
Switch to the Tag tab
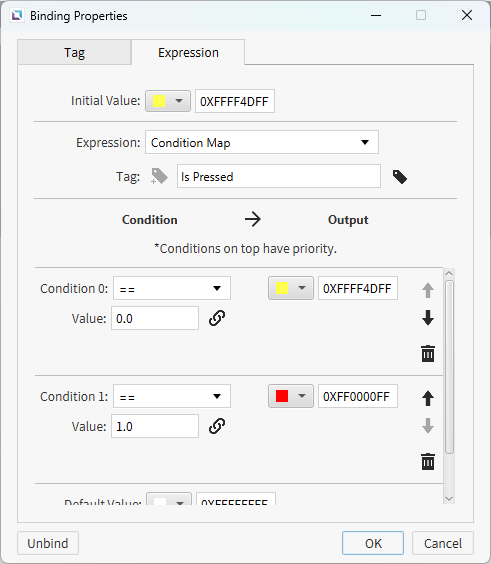coord(74,53)
